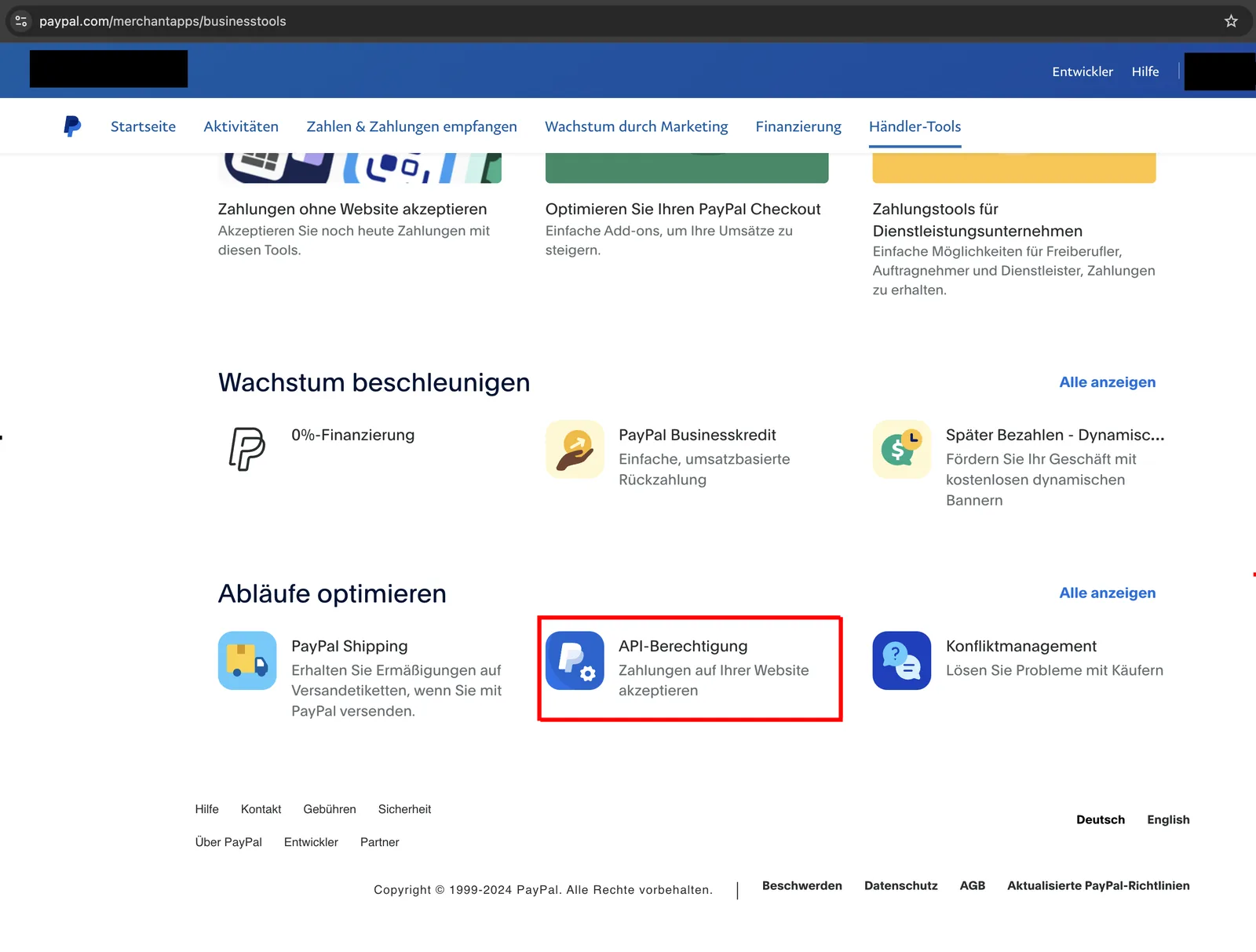Open the Startseite tab

[x=143, y=126]
